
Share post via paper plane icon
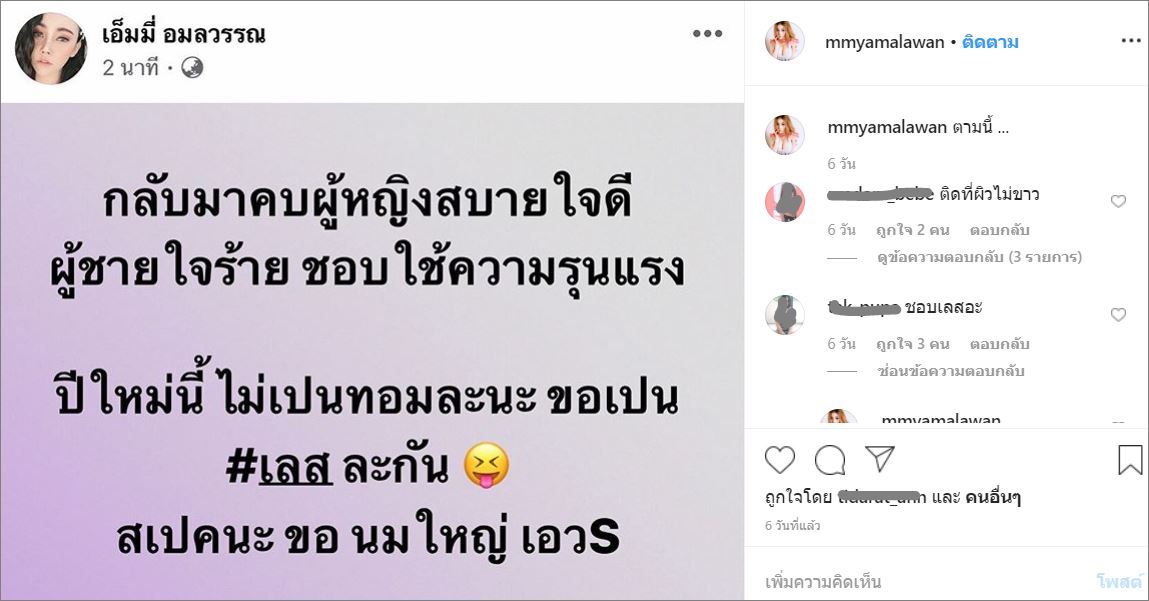(879, 459)
